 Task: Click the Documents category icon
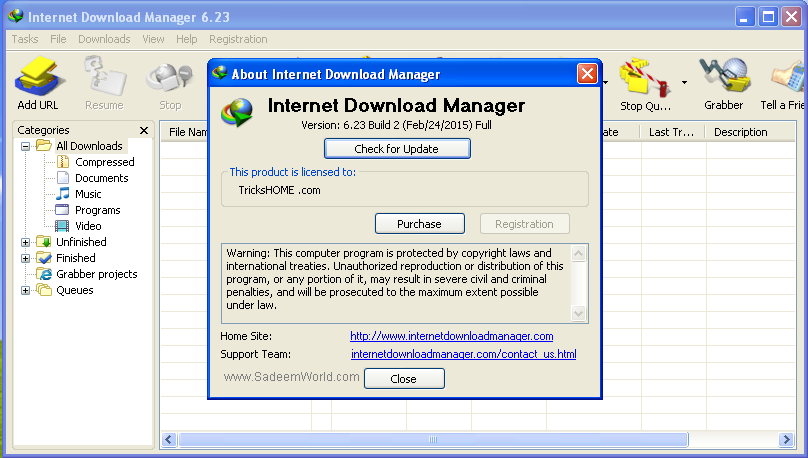63,178
